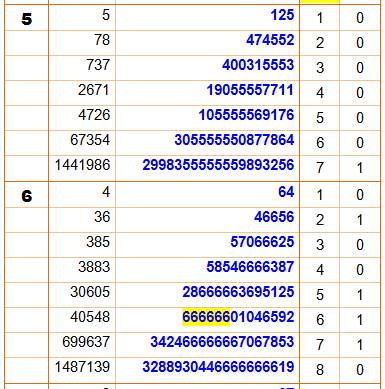The image size is (385, 389).
Task: Select base number 1487139
Action: pos(82,367)
